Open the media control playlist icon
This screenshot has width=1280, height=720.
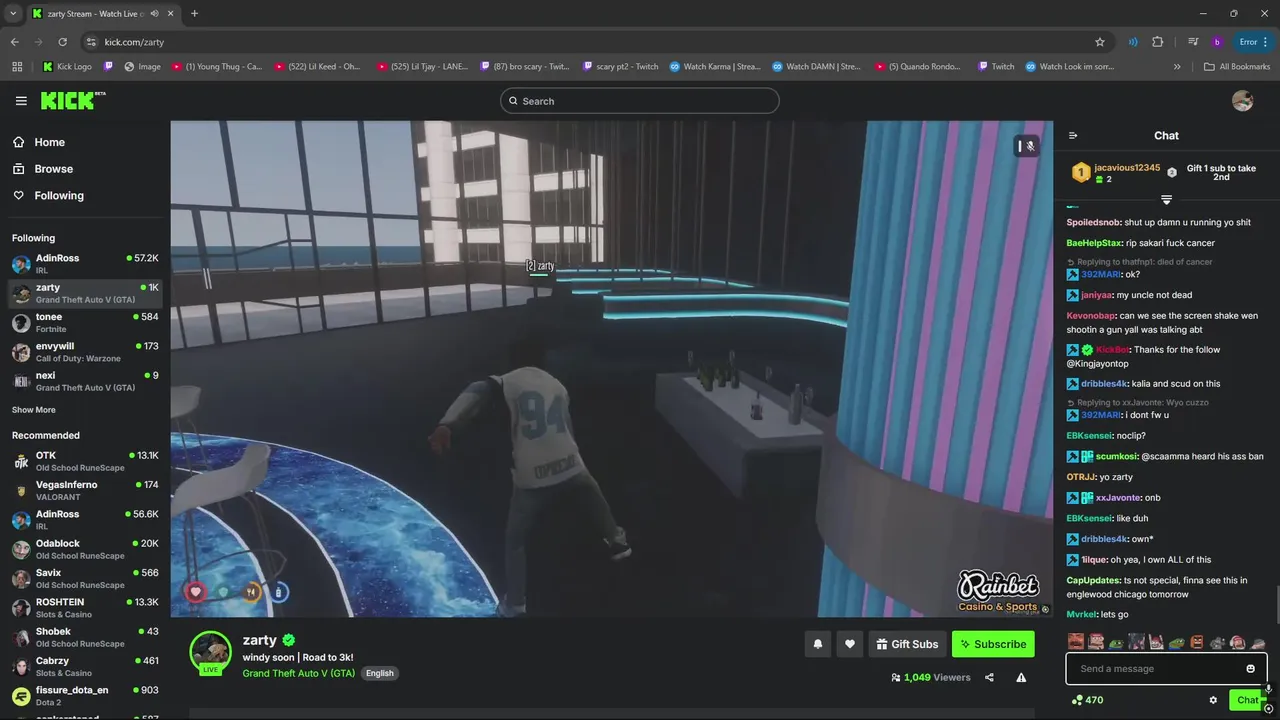click(x=1193, y=42)
